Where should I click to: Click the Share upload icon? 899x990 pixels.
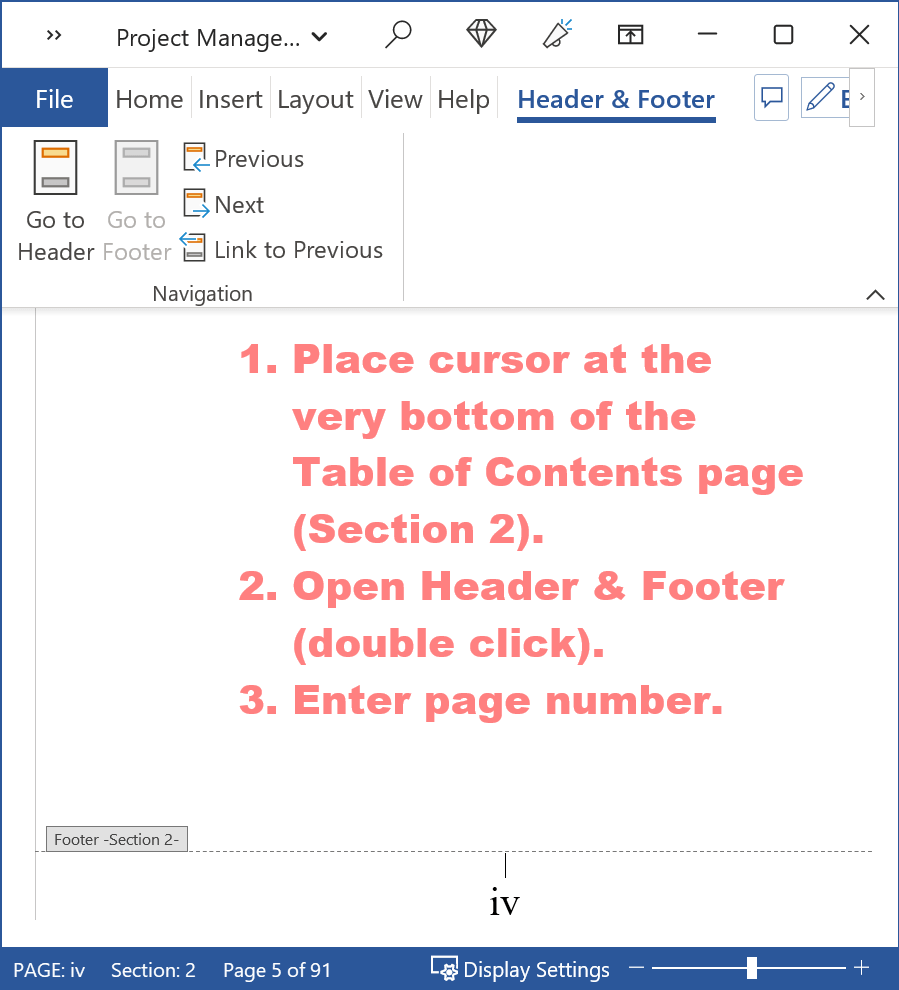pos(630,34)
